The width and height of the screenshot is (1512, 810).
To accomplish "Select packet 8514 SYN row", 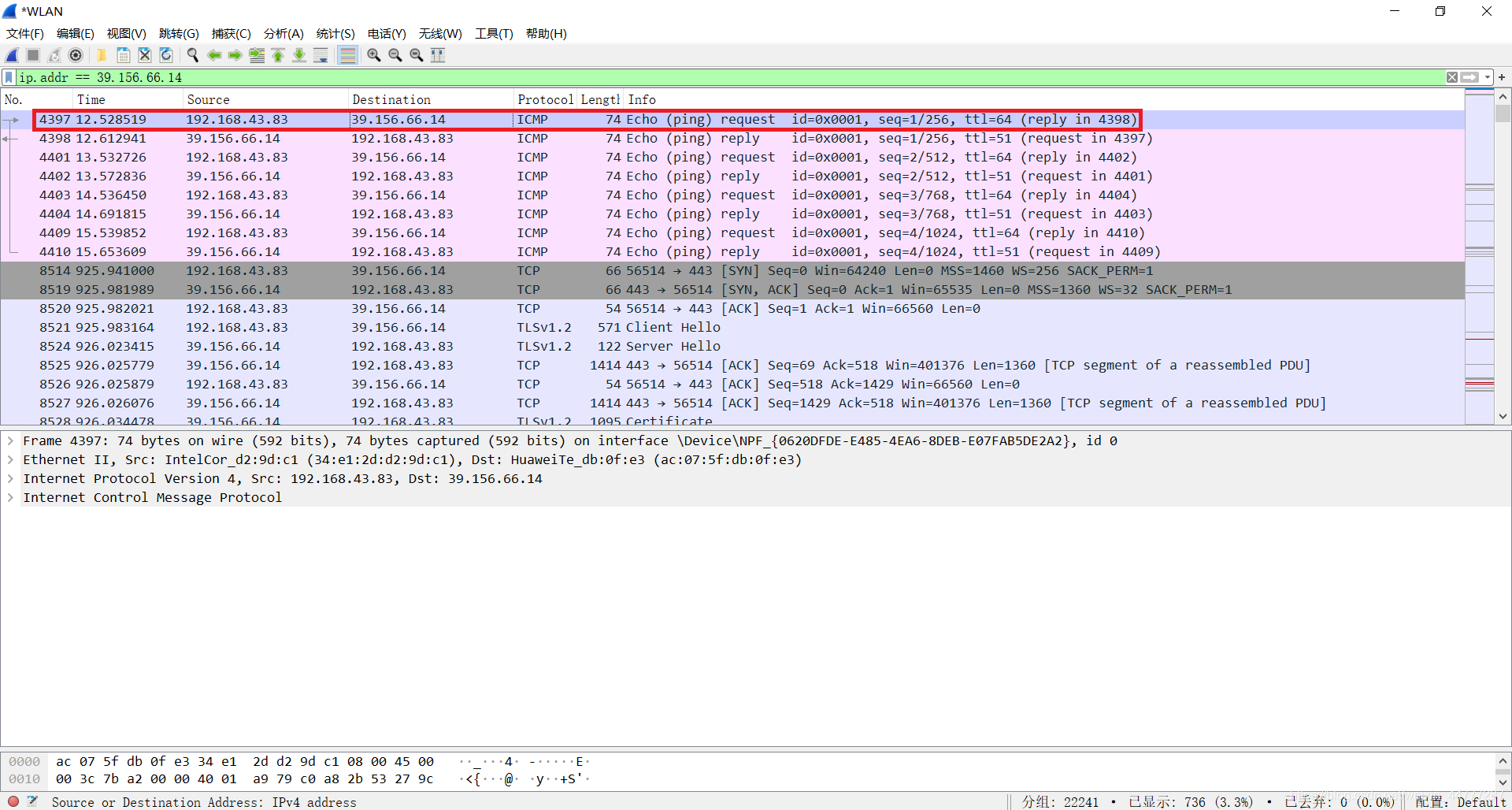I will pyautogui.click(x=732, y=271).
